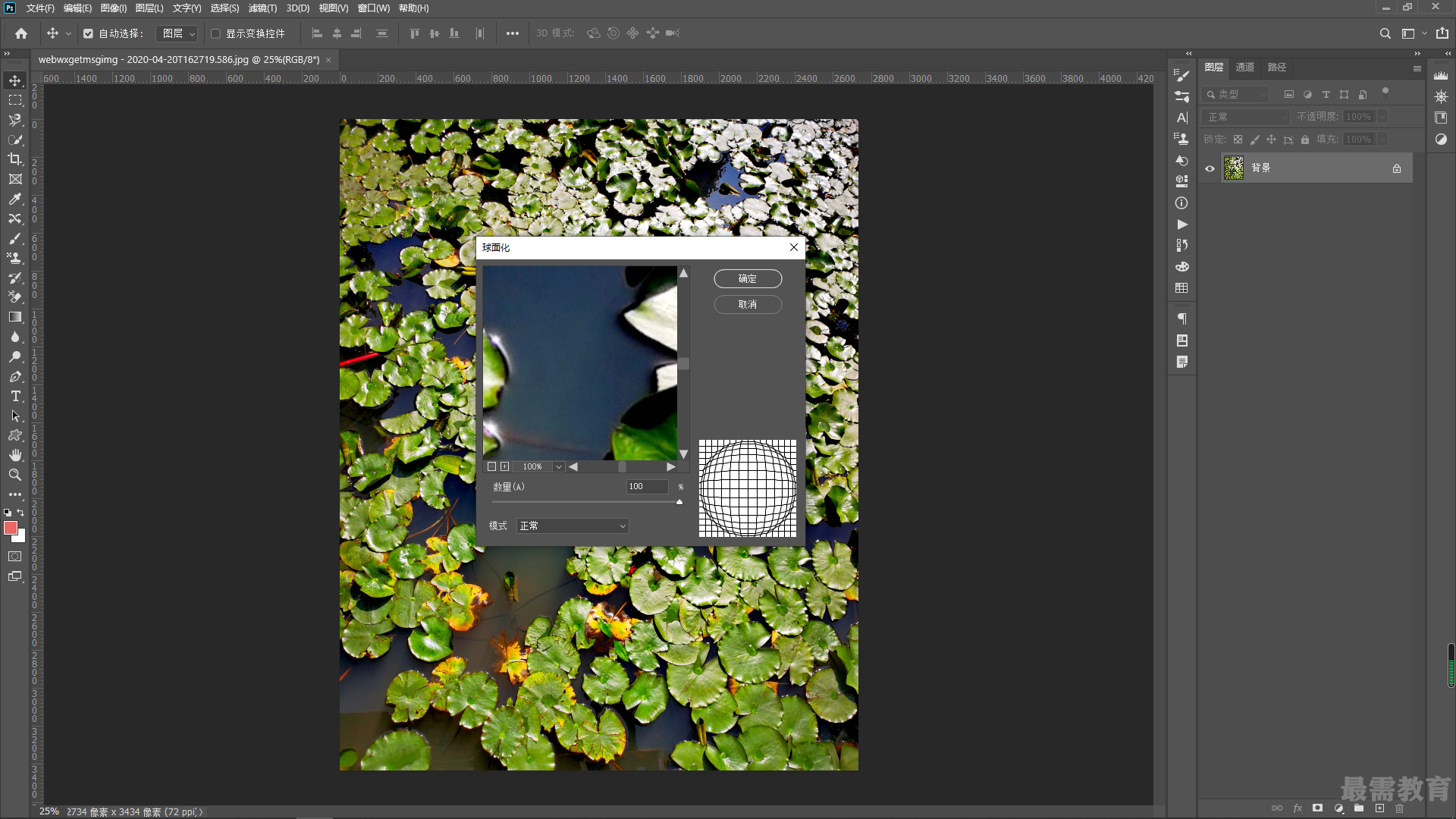Close the 球面化 dialog
This screenshot has height=819, width=1456.
793,248
